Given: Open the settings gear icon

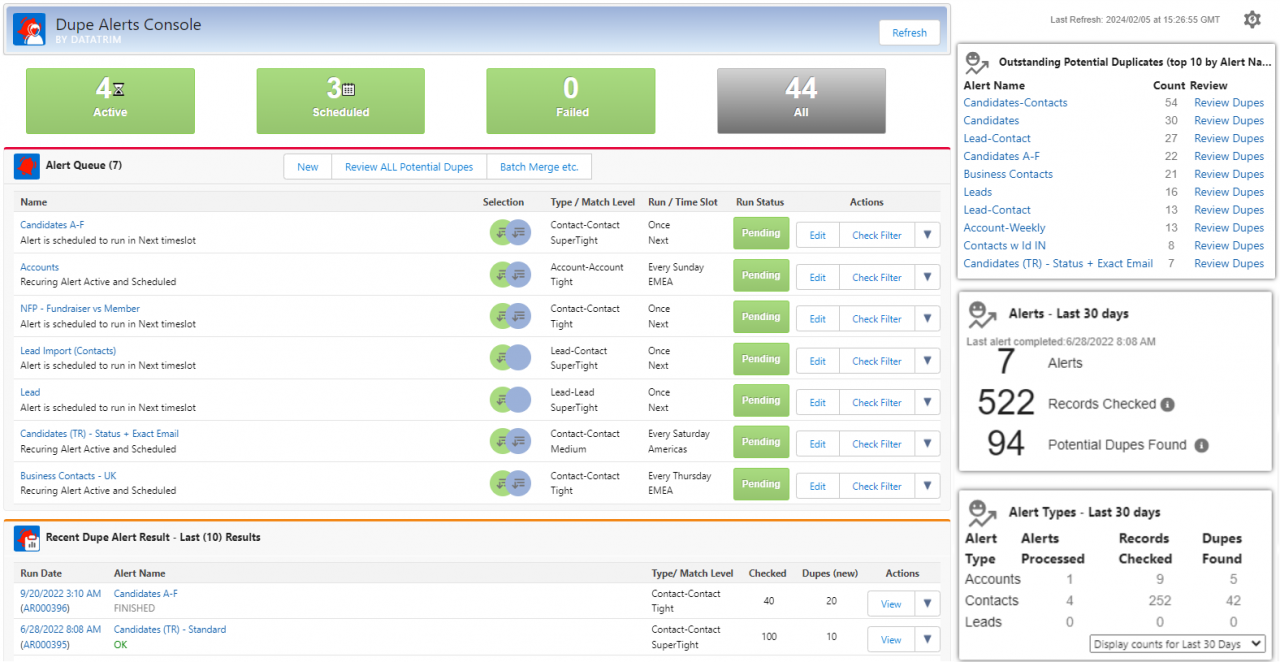Looking at the screenshot, I should [1252, 20].
